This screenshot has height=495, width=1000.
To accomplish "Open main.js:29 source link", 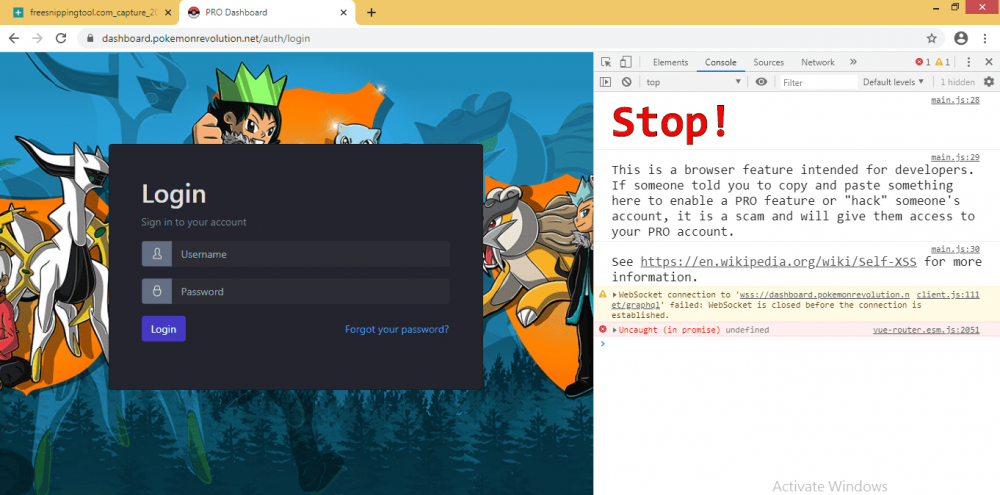I will tap(955, 158).
